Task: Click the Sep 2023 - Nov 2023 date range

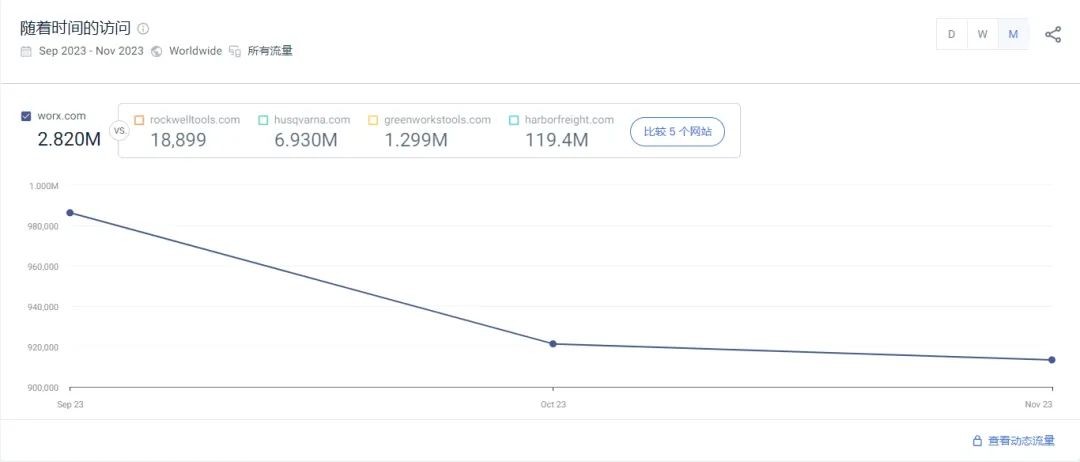Action: [91, 51]
